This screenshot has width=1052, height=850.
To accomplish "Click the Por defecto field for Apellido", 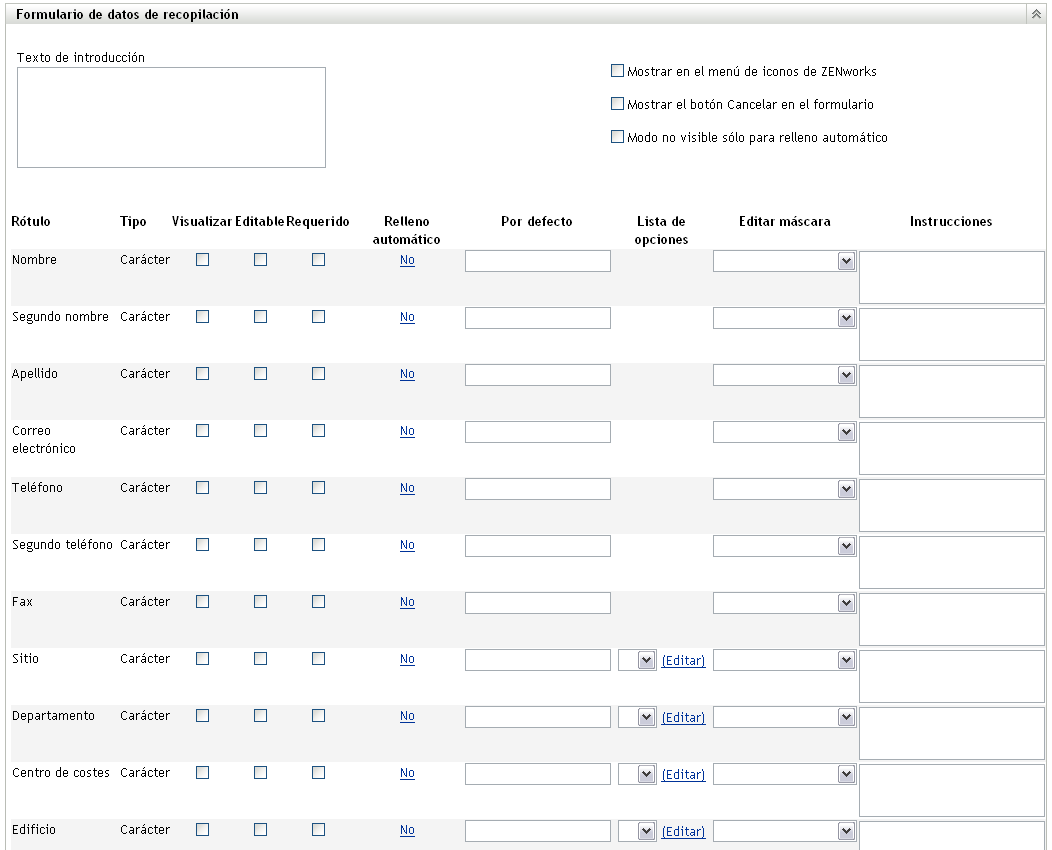I will [x=537, y=375].
